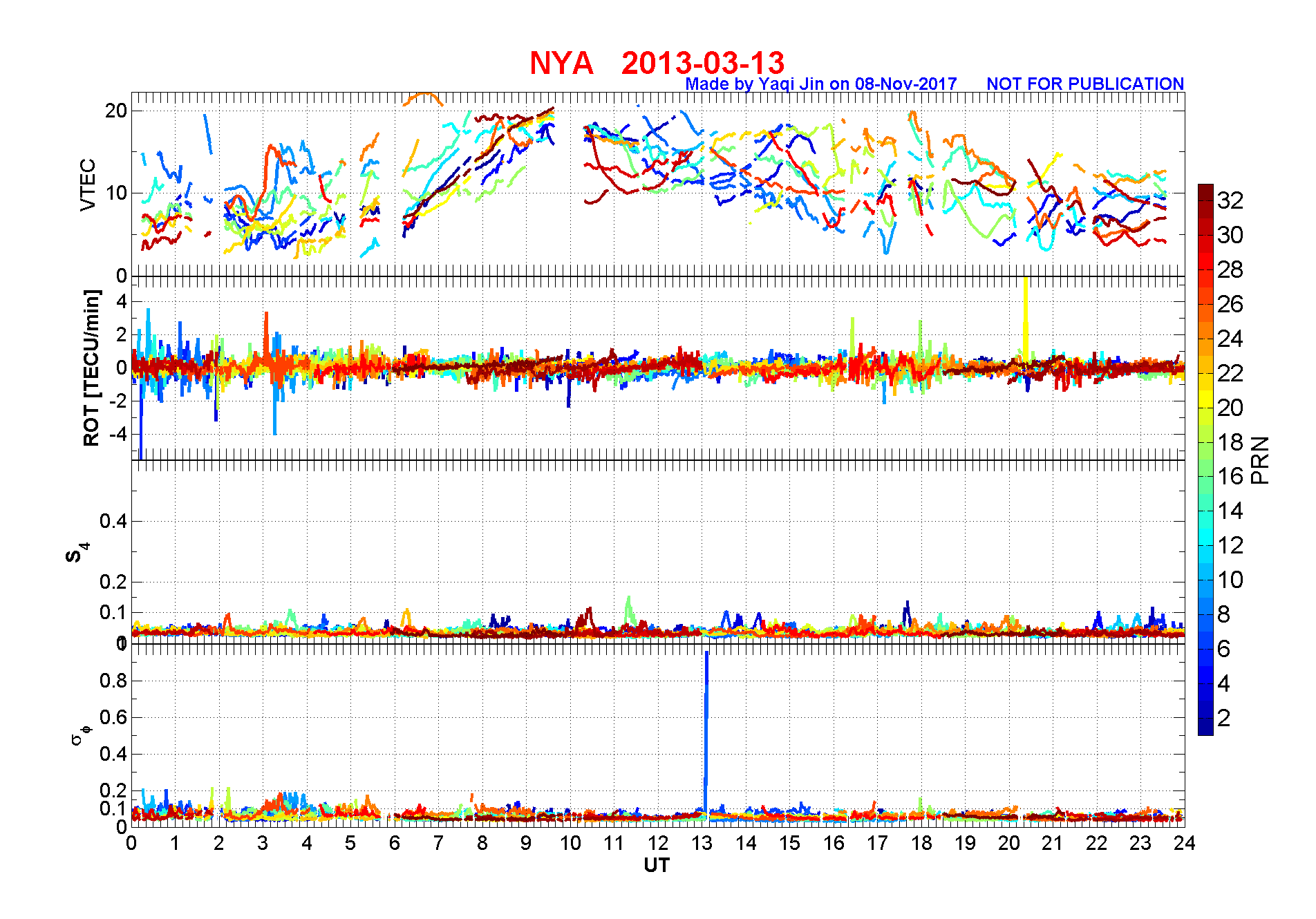This screenshot has width=1316, height=919.
Task: Click the colorbar tick label "12"
Action: pos(1230,545)
